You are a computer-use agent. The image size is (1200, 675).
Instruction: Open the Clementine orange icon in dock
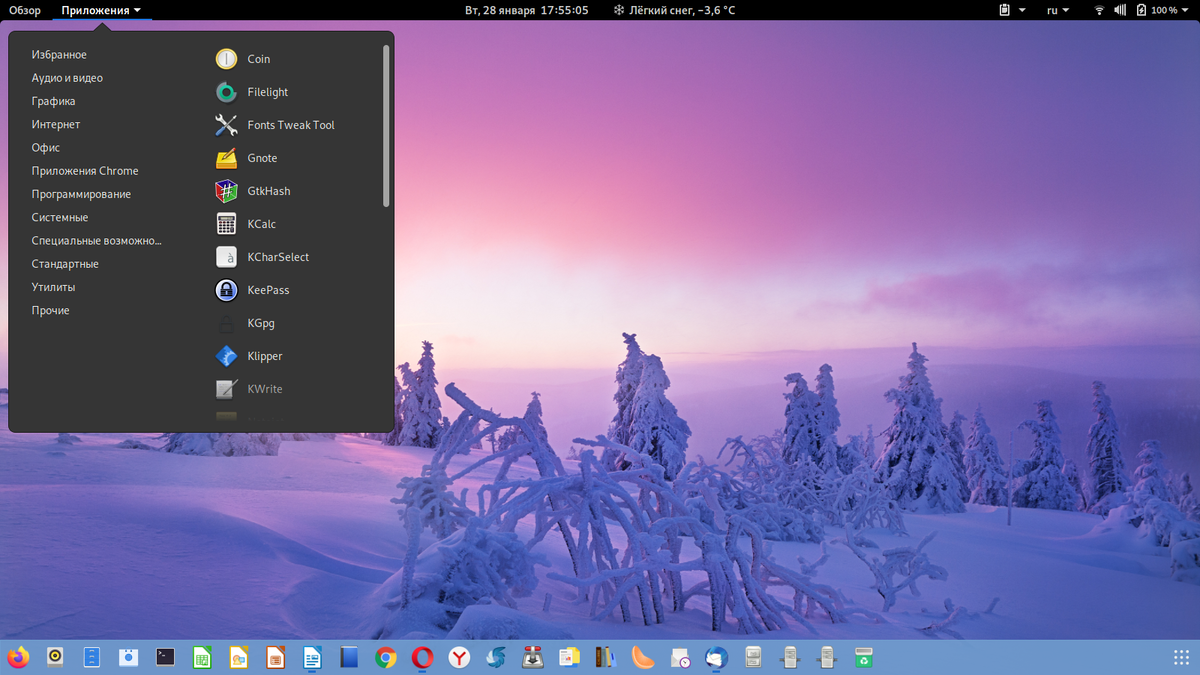tap(642, 657)
